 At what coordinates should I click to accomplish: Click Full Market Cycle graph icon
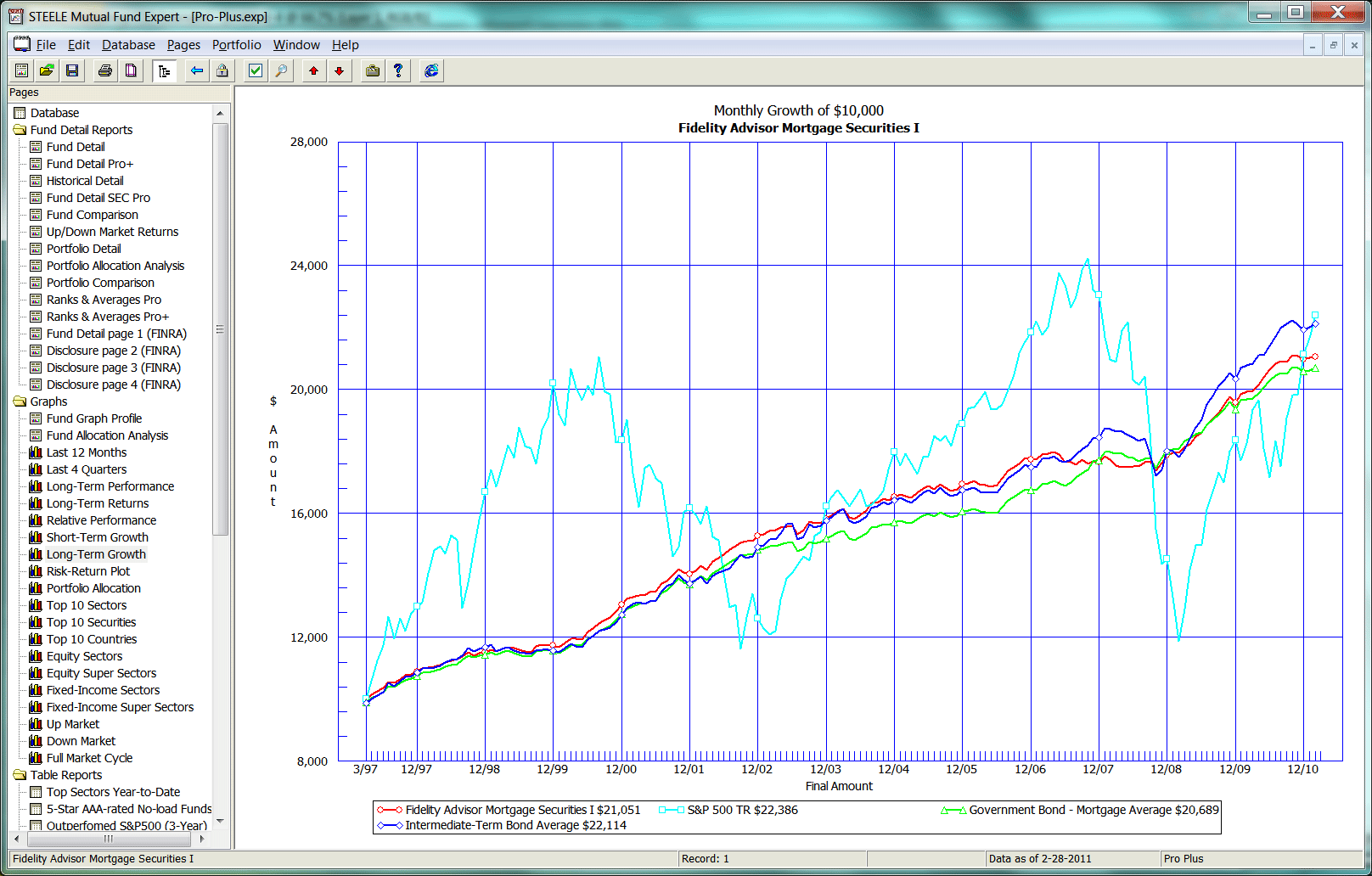(36, 758)
